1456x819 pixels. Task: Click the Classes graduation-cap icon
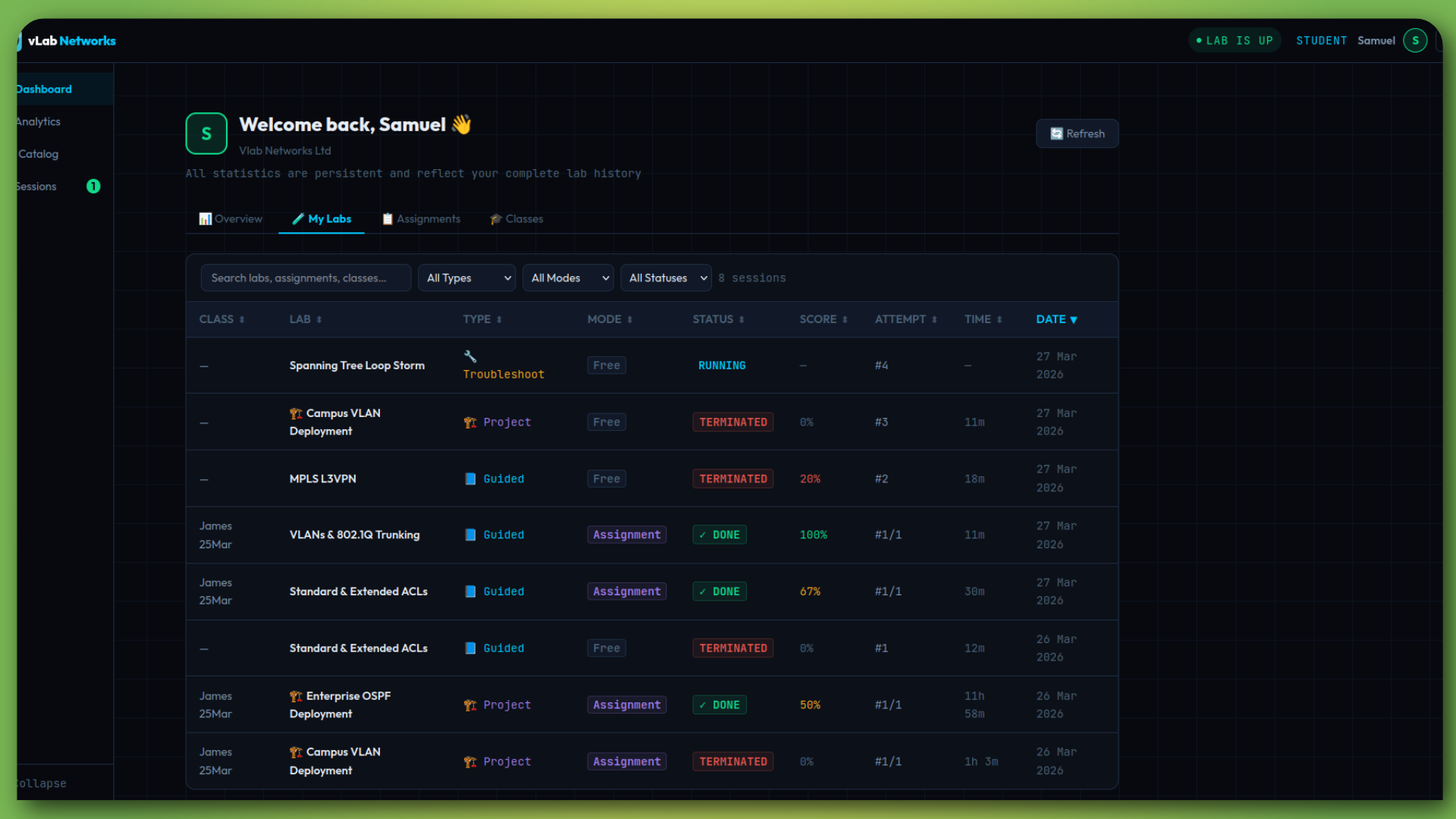click(x=497, y=219)
